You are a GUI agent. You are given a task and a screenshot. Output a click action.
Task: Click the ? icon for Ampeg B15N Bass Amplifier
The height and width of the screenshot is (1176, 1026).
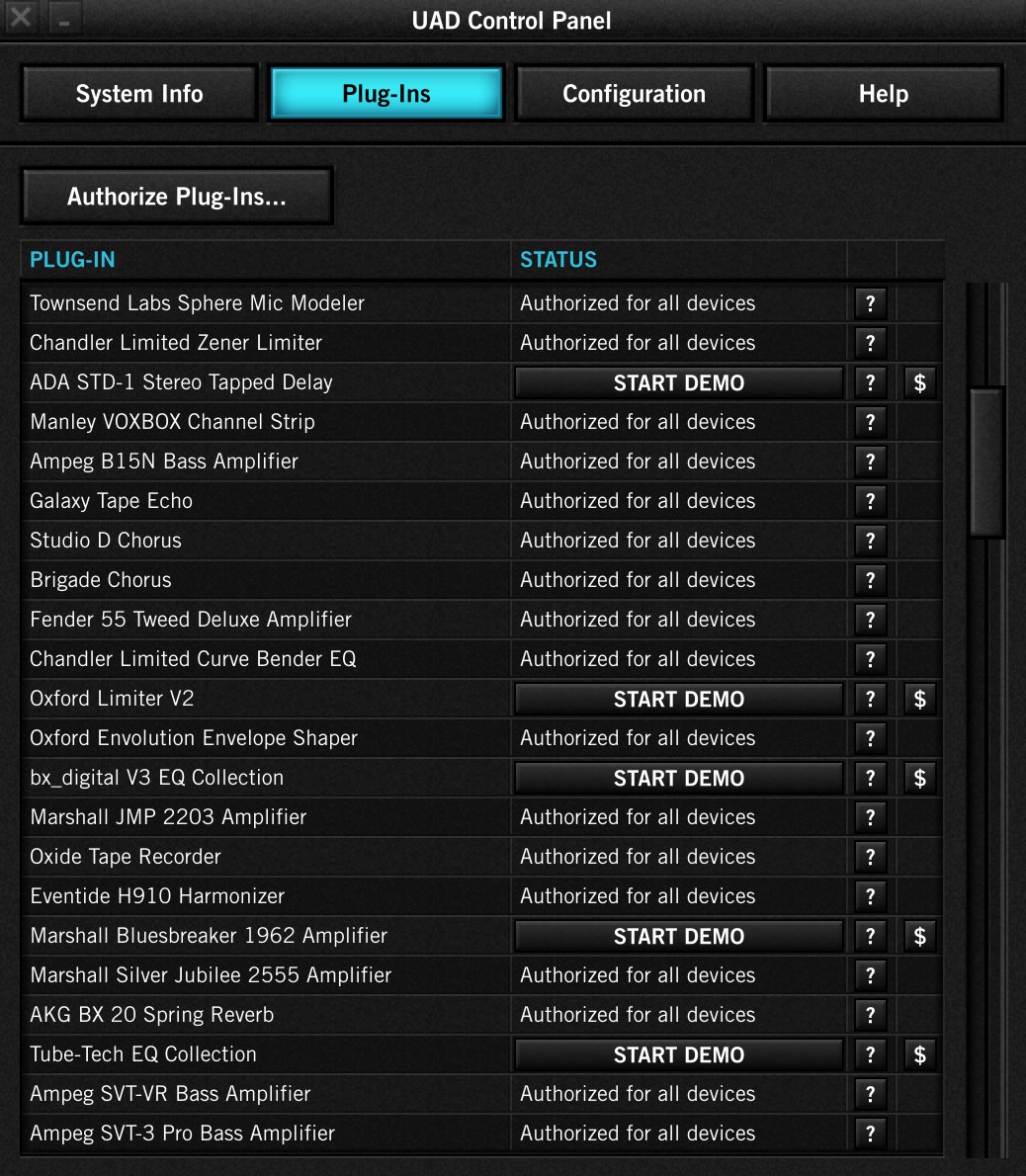point(870,462)
